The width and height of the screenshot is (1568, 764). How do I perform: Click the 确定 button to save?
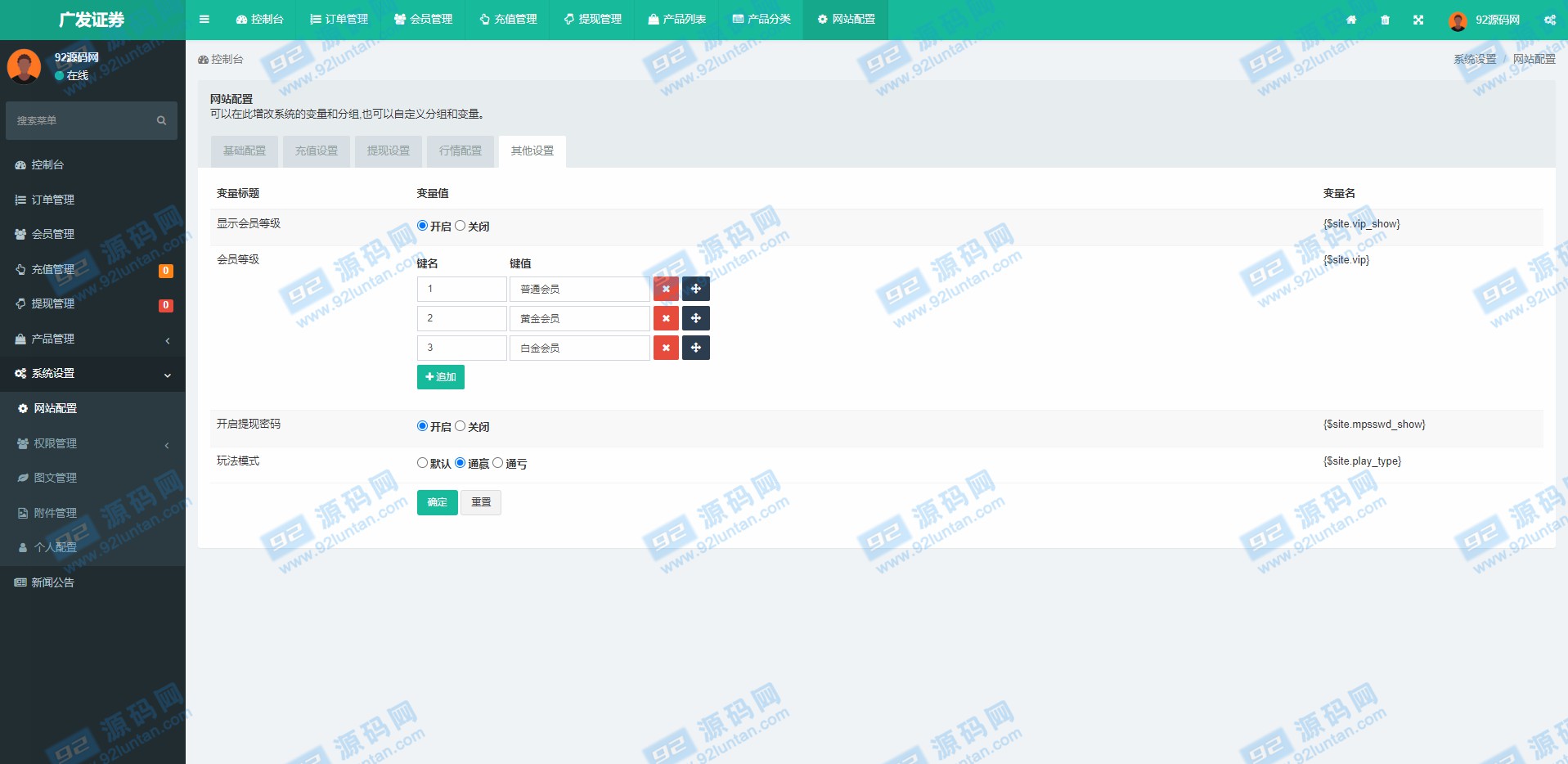click(x=438, y=502)
